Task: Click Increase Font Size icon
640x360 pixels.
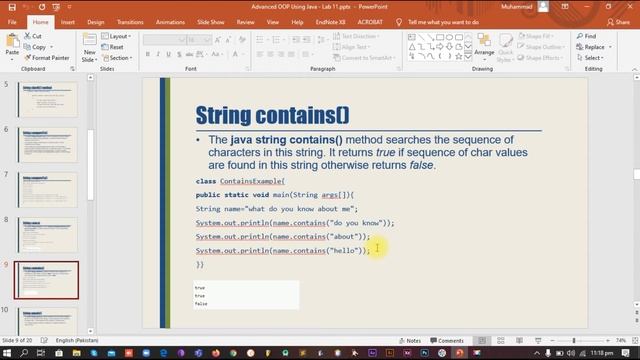Action: pos(218,40)
